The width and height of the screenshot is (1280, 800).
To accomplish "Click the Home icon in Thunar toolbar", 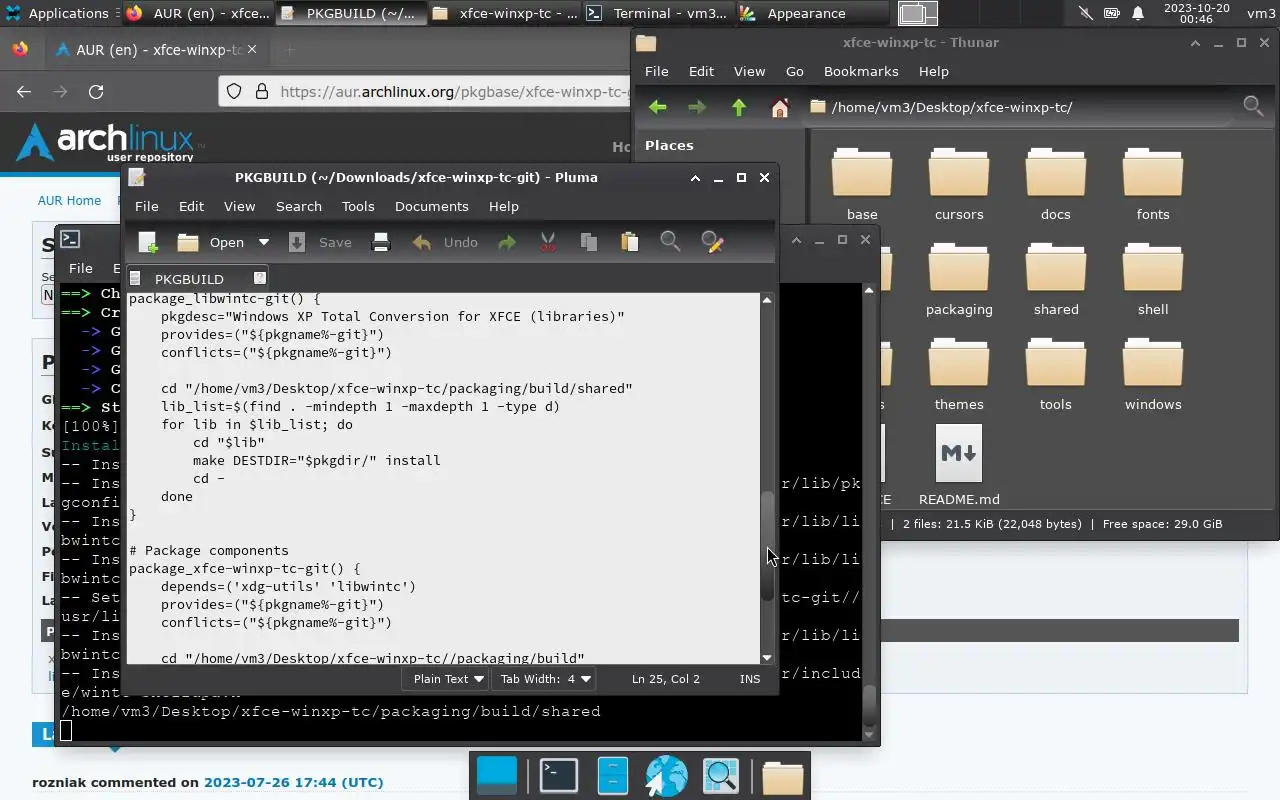I will pos(780,107).
